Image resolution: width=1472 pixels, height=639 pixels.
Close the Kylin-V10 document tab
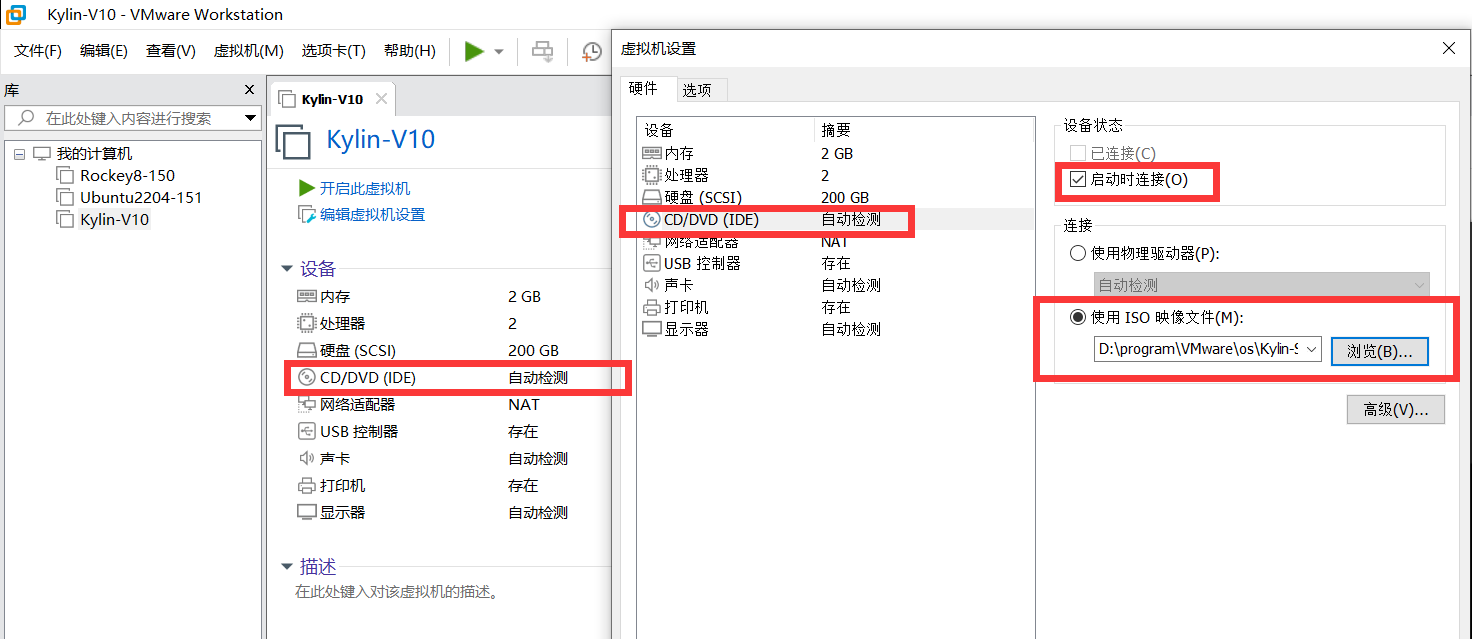point(381,99)
